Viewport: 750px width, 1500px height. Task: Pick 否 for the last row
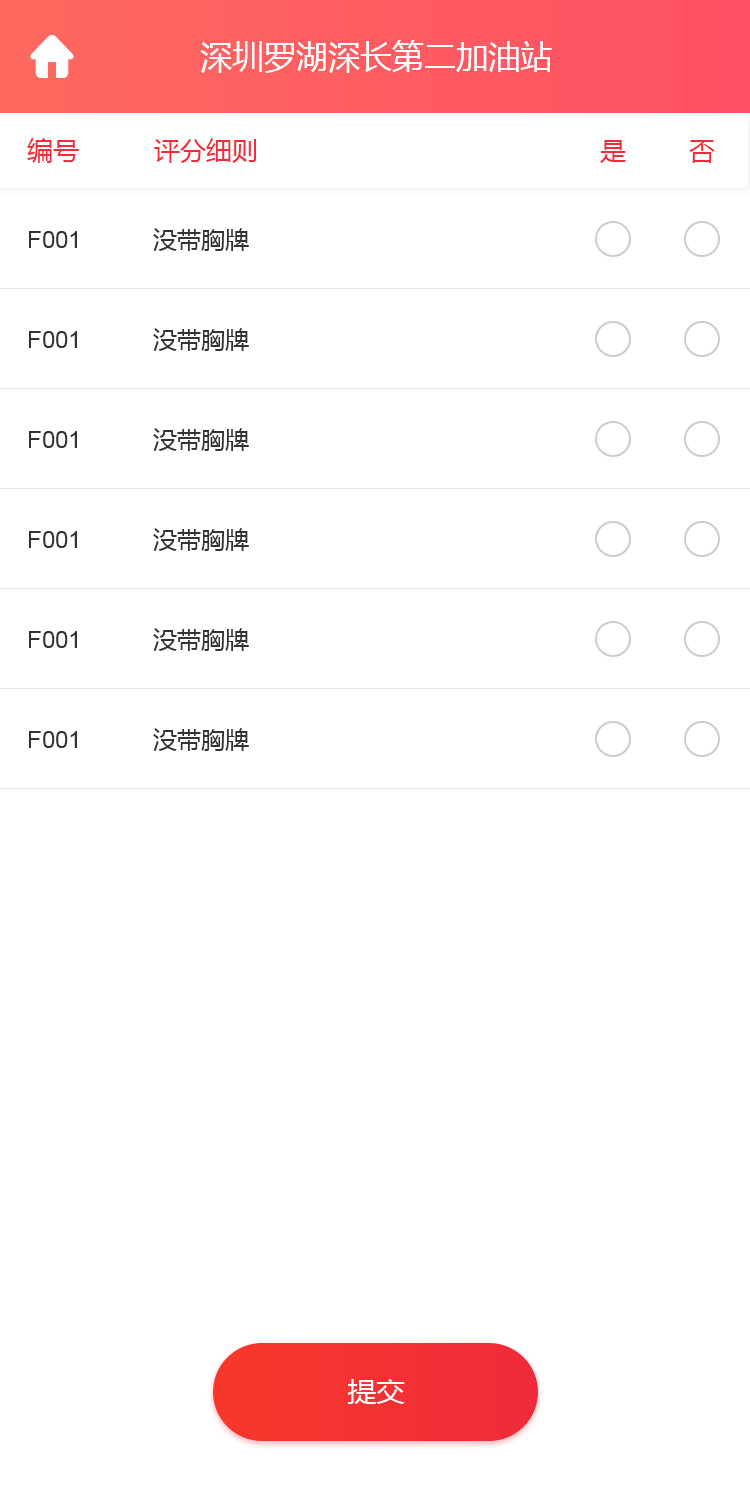point(702,739)
